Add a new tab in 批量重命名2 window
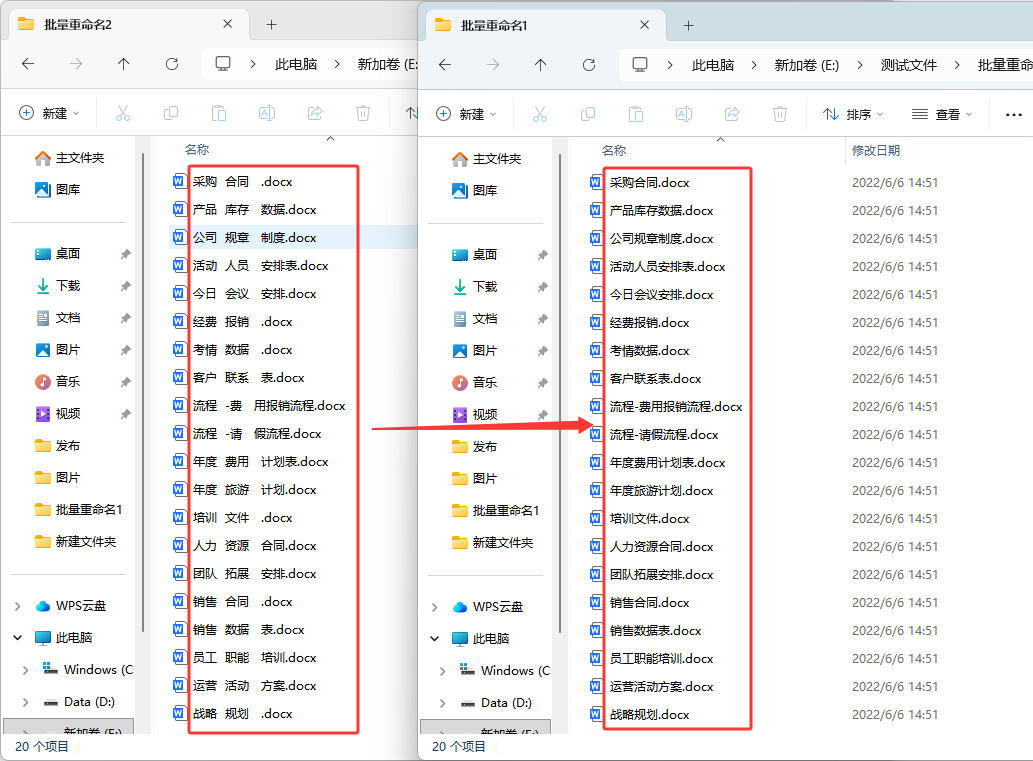1033x761 pixels. [271, 24]
